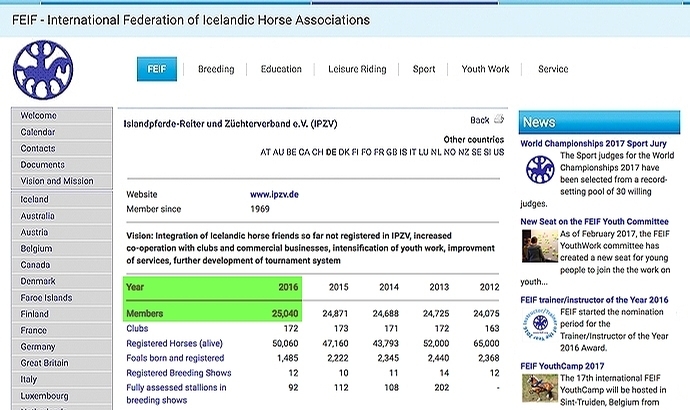Open the Trainer of the Year badge thumbnail
Image resolution: width=690 pixels, height=410 pixels.
click(540, 324)
